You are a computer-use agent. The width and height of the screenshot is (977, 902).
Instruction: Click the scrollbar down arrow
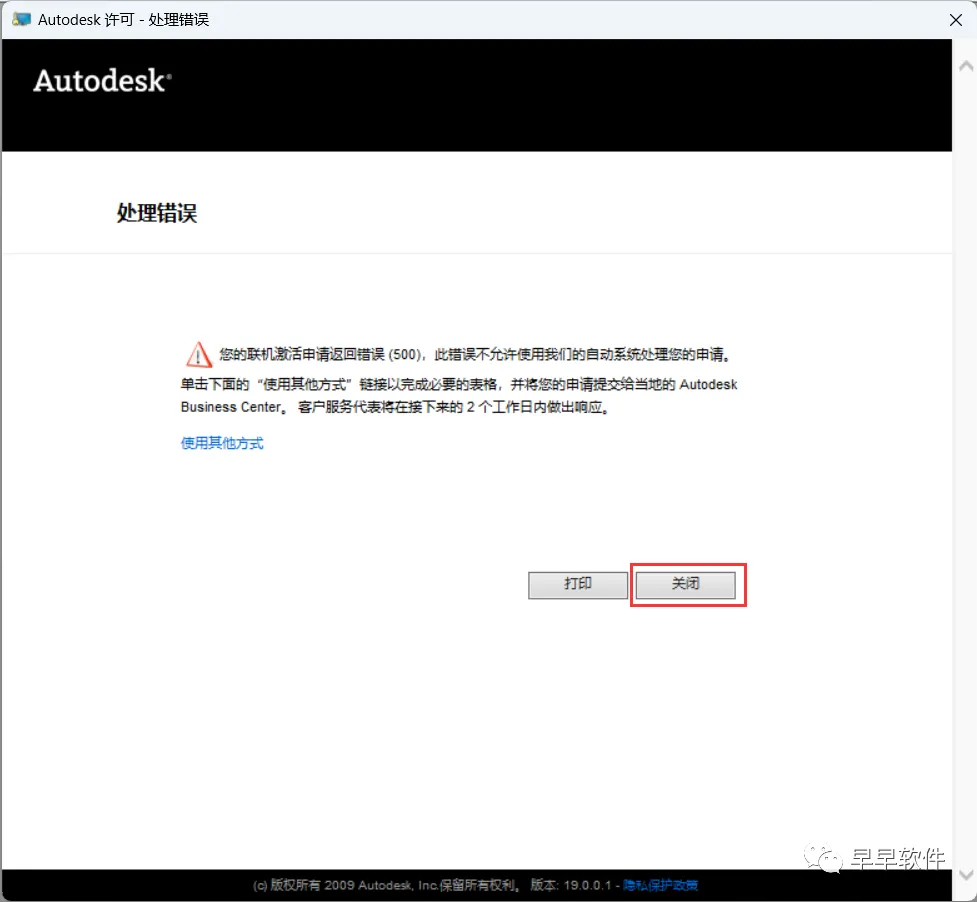(966, 874)
